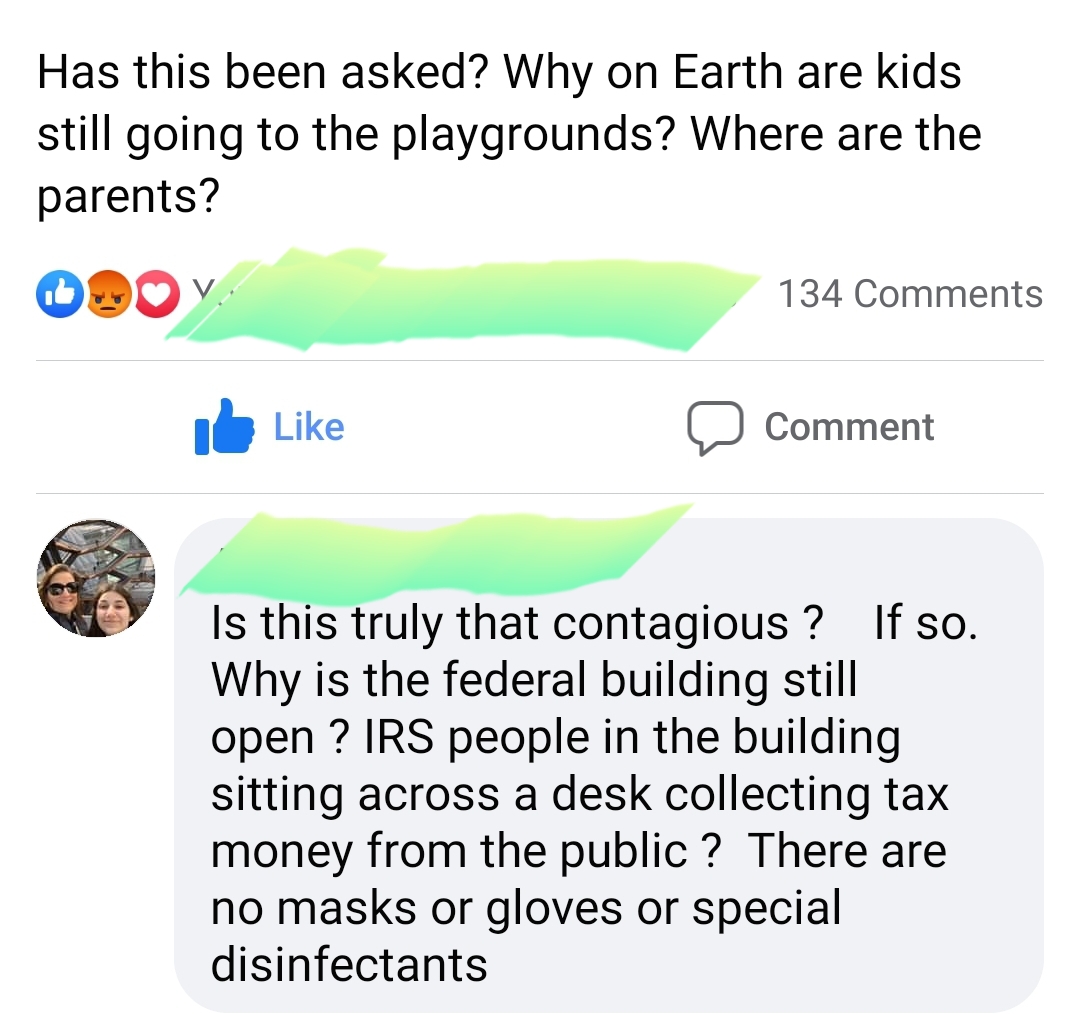
Task: Click the comment bubble about federal building
Action: [608, 764]
